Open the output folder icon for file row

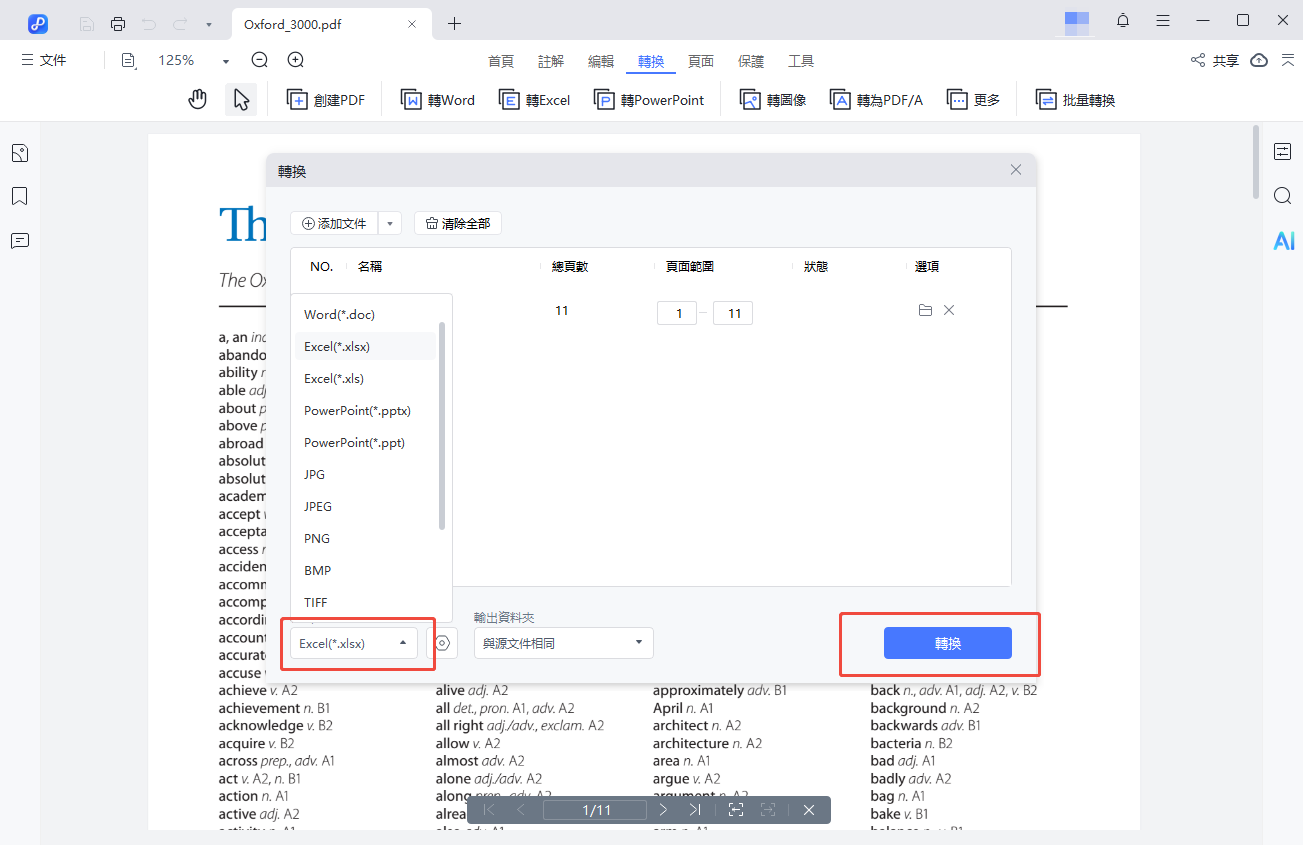coord(925,310)
